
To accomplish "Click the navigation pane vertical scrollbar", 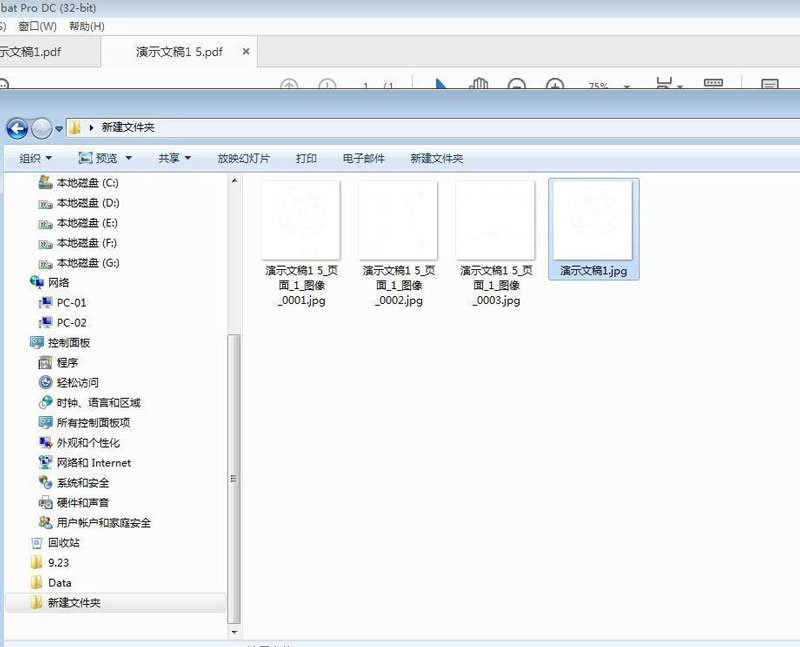I will pos(234,400).
